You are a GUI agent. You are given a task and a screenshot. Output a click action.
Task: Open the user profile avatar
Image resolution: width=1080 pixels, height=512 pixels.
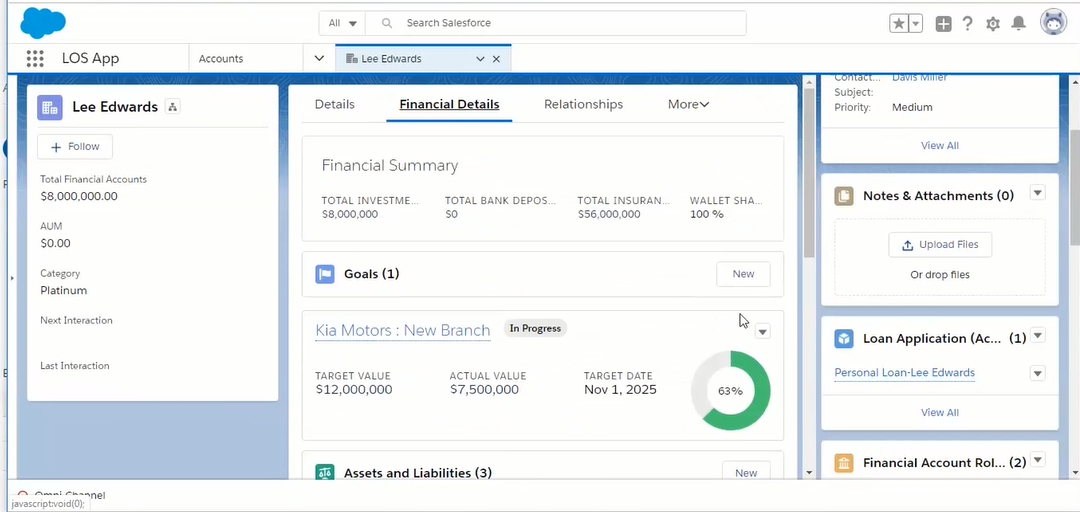pos(1053,22)
